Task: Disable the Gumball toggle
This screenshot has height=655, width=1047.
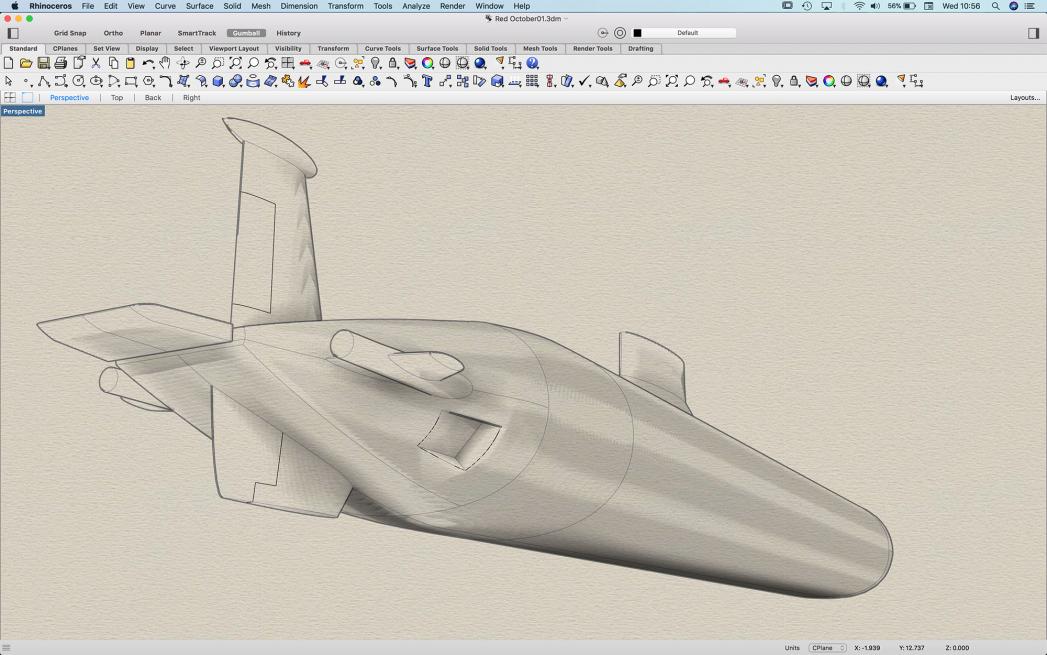Action: 246,33
